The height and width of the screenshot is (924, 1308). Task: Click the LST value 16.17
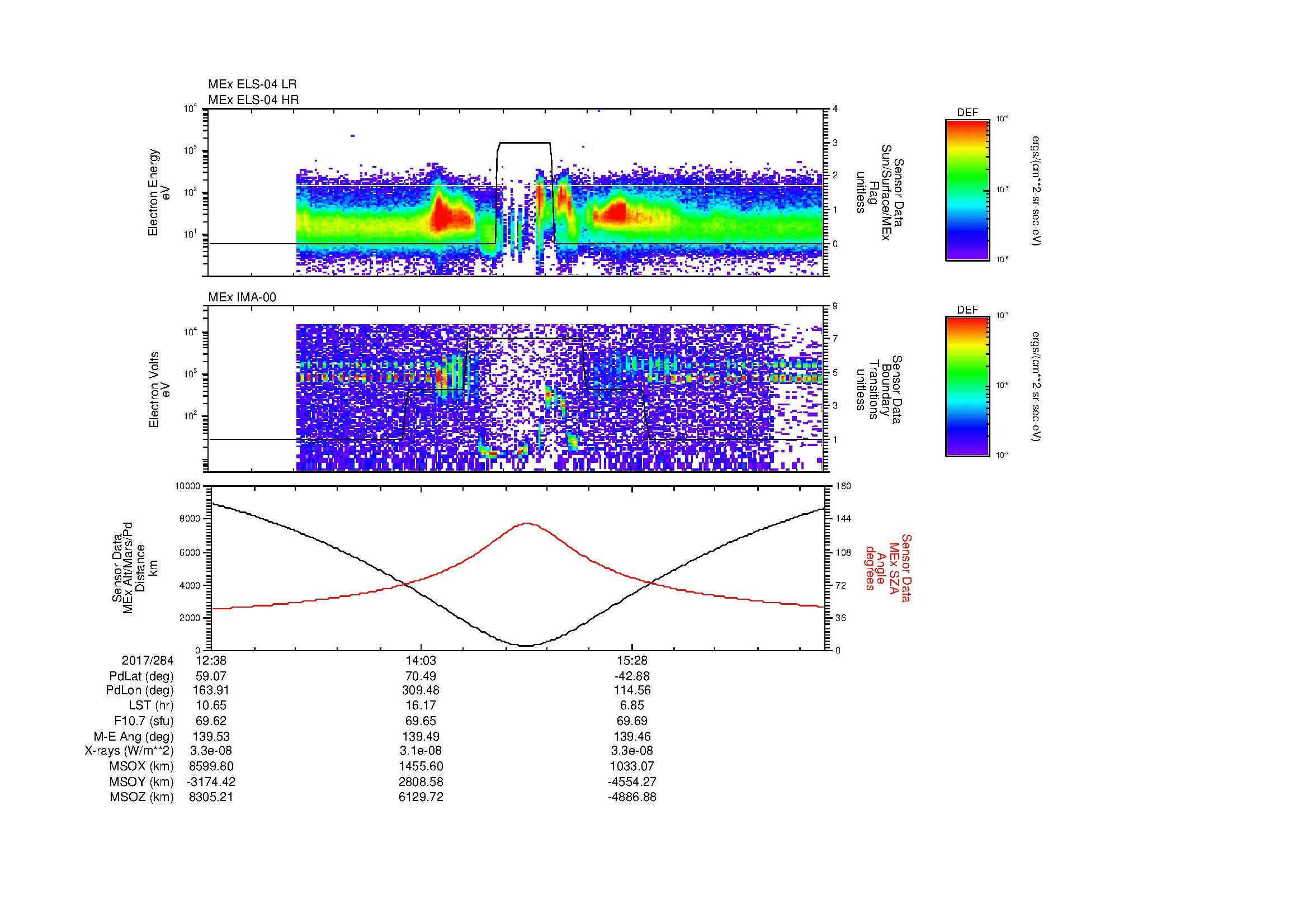pos(421,705)
